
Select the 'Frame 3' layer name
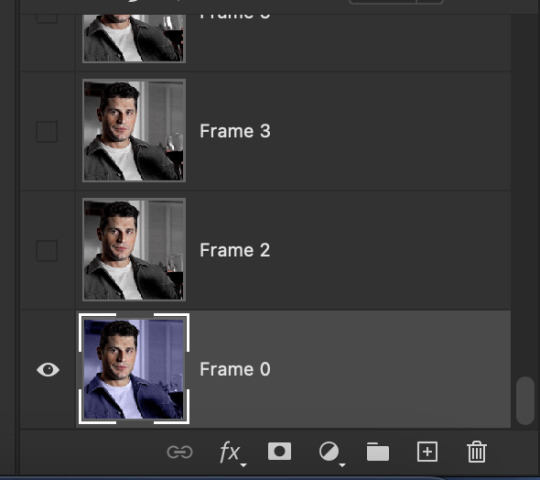point(235,131)
